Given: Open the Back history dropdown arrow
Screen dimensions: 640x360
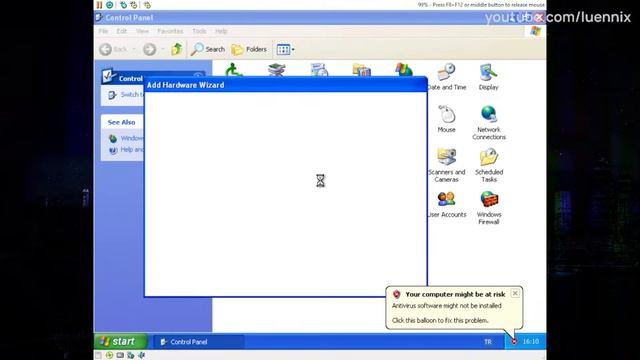Looking at the screenshot, I should pyautogui.click(x=133, y=49).
